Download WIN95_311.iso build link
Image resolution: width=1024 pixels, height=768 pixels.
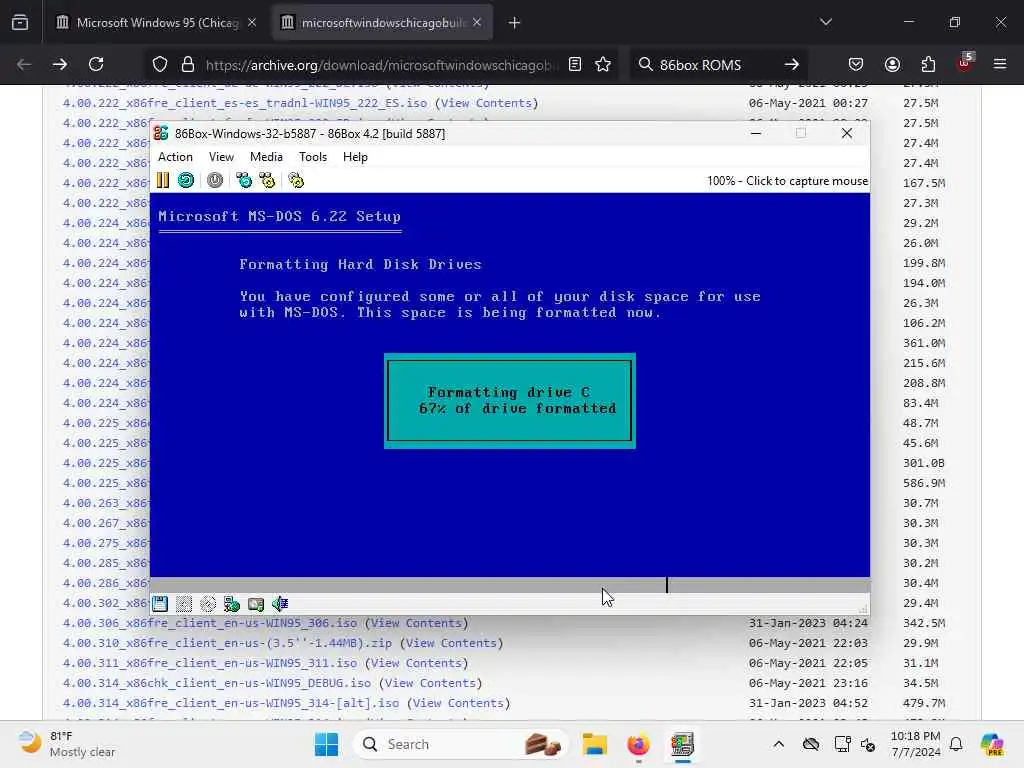click(x=210, y=663)
